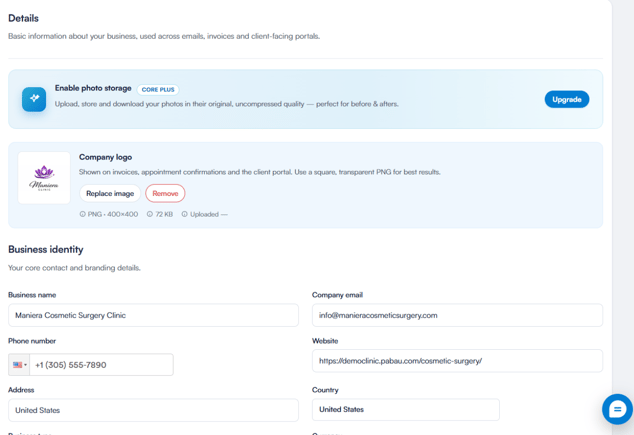
Task: Click the CORE PLUS badge
Action: pos(158,89)
